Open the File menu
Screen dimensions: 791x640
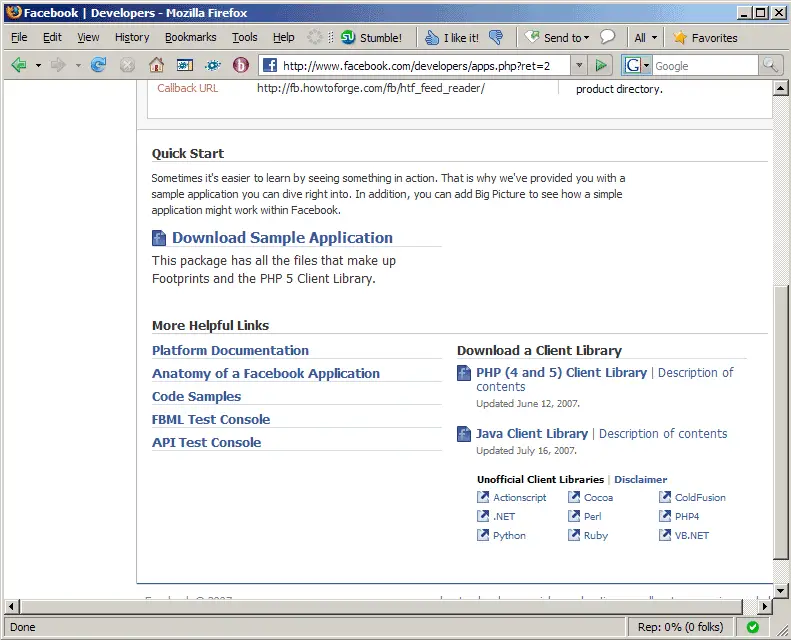pyautogui.click(x=19, y=37)
